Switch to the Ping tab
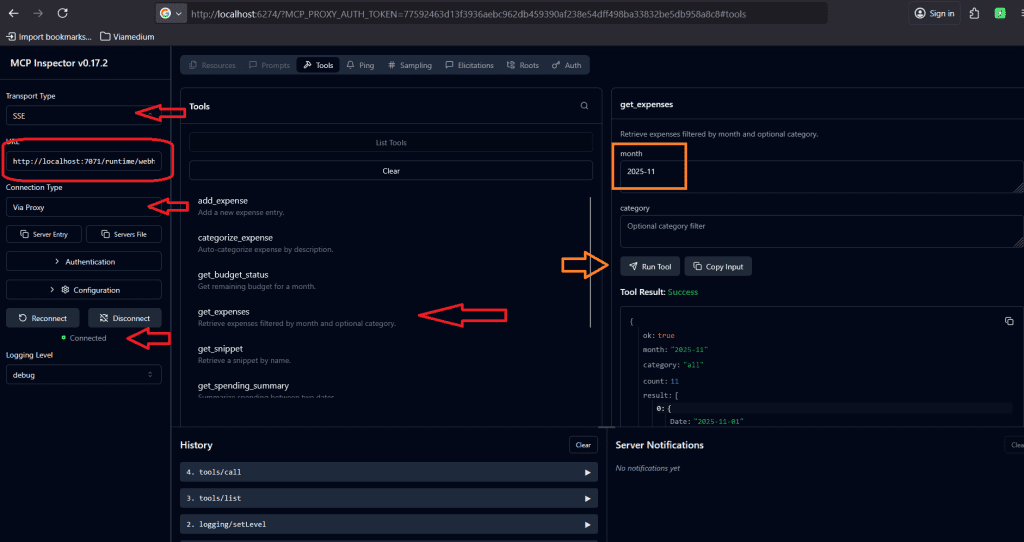Image resolution: width=1024 pixels, height=542 pixels. 360,65
